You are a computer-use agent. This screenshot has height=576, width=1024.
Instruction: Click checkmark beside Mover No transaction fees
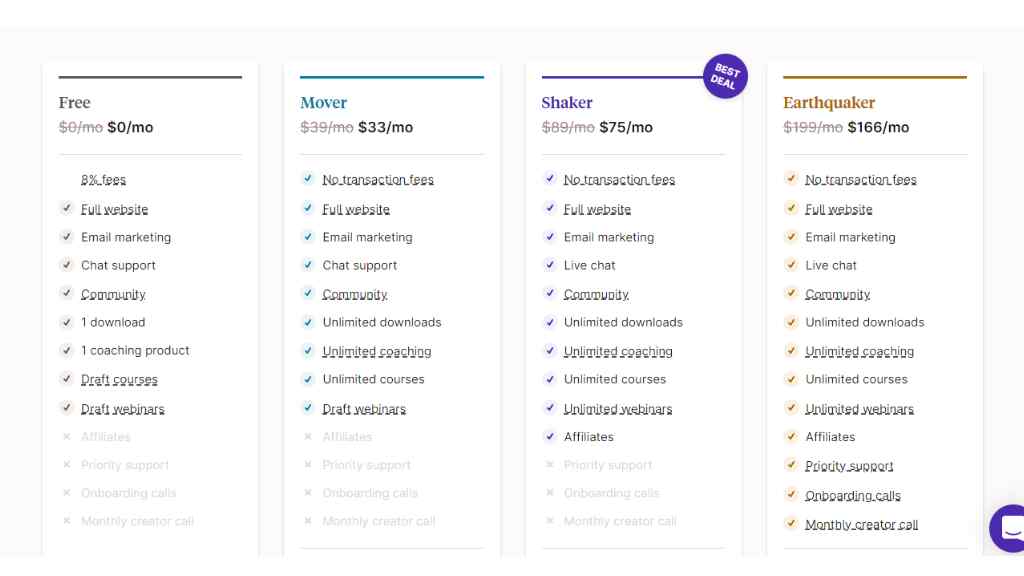click(308, 179)
